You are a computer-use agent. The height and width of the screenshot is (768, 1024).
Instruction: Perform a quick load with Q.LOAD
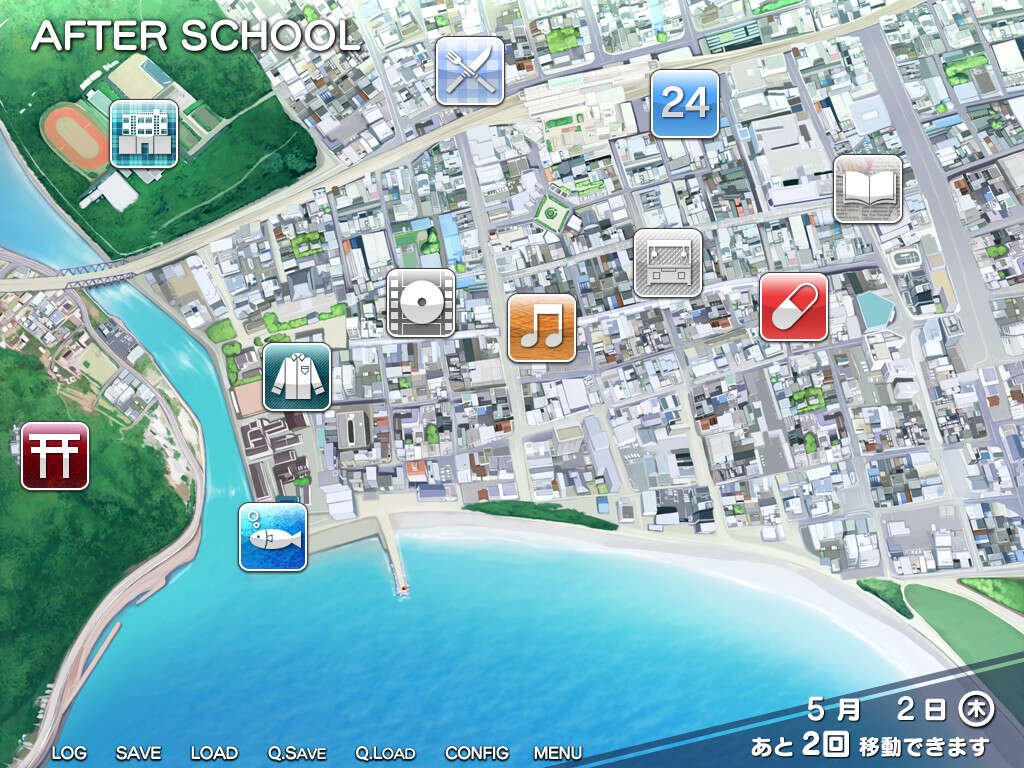383,752
